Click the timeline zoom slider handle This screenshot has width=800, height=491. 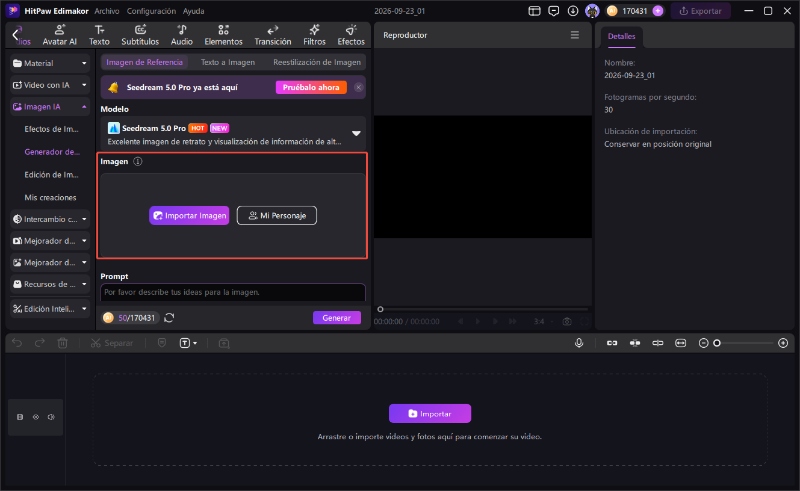pyautogui.click(x=717, y=343)
